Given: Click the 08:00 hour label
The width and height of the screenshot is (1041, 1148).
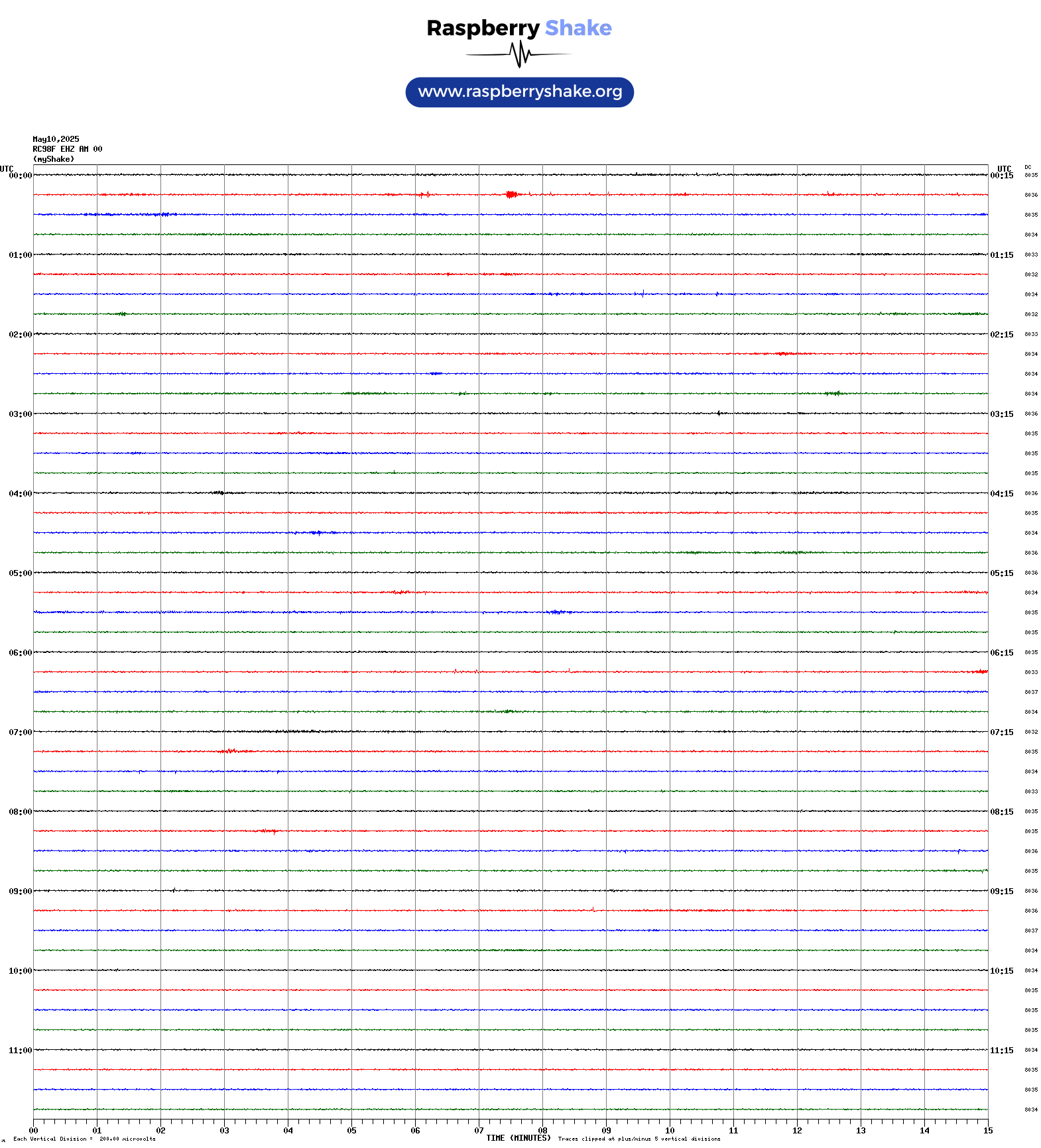Looking at the screenshot, I should click(20, 812).
